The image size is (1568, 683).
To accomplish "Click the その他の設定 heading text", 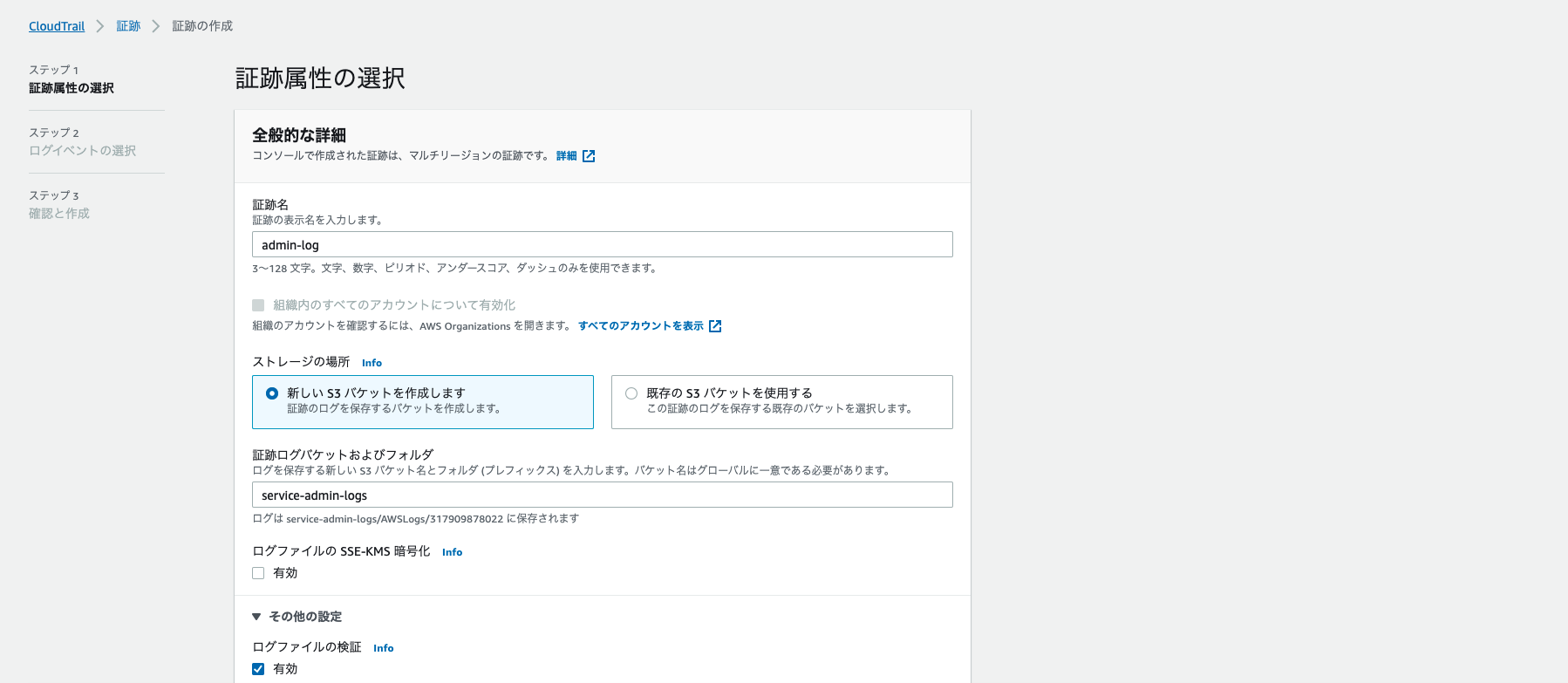I will click(x=305, y=617).
